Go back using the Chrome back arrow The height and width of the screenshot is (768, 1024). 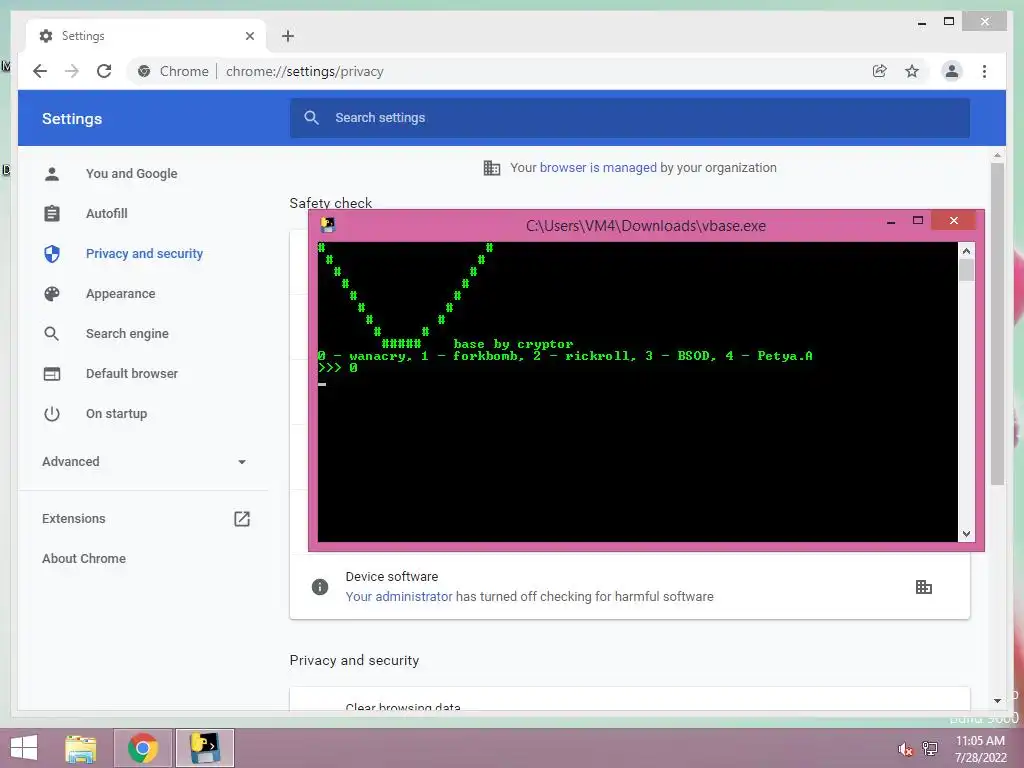click(x=40, y=71)
